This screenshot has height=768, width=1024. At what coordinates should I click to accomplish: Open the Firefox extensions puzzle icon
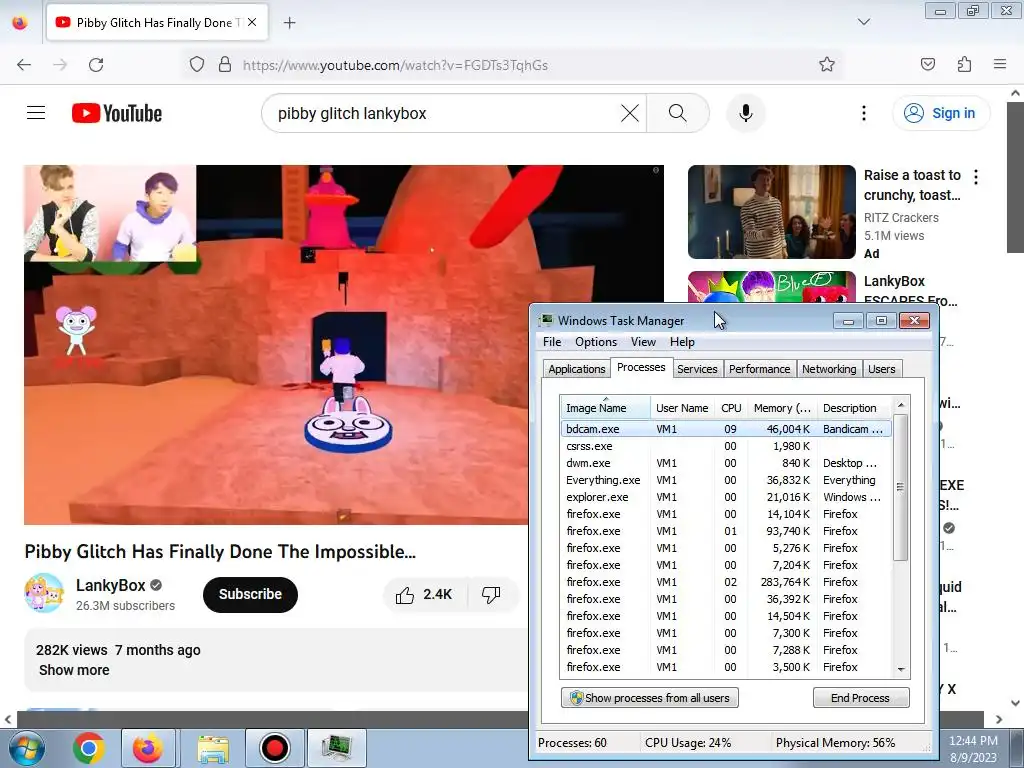click(964, 64)
